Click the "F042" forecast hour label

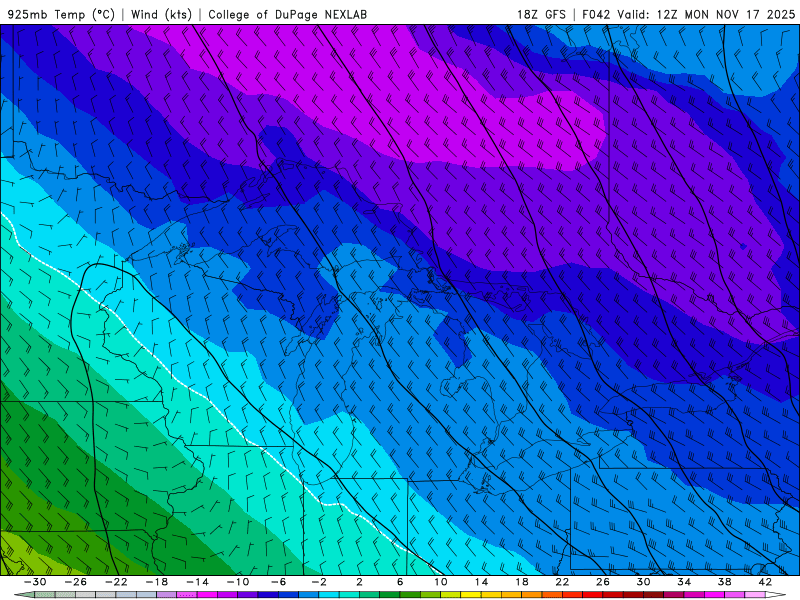point(596,14)
